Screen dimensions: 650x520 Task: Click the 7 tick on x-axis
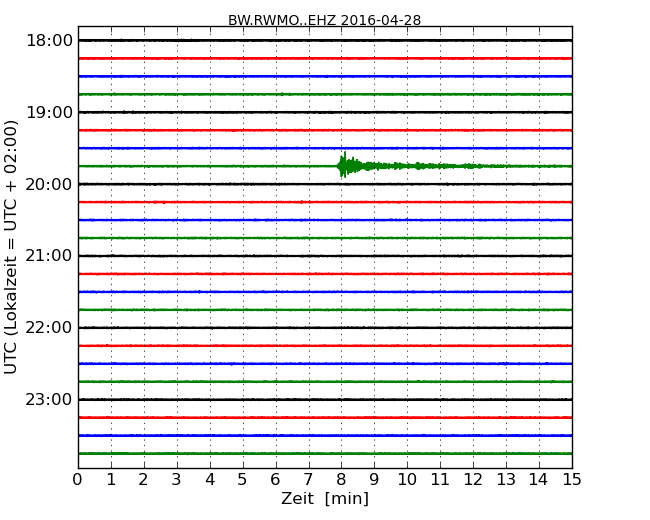[308, 479]
